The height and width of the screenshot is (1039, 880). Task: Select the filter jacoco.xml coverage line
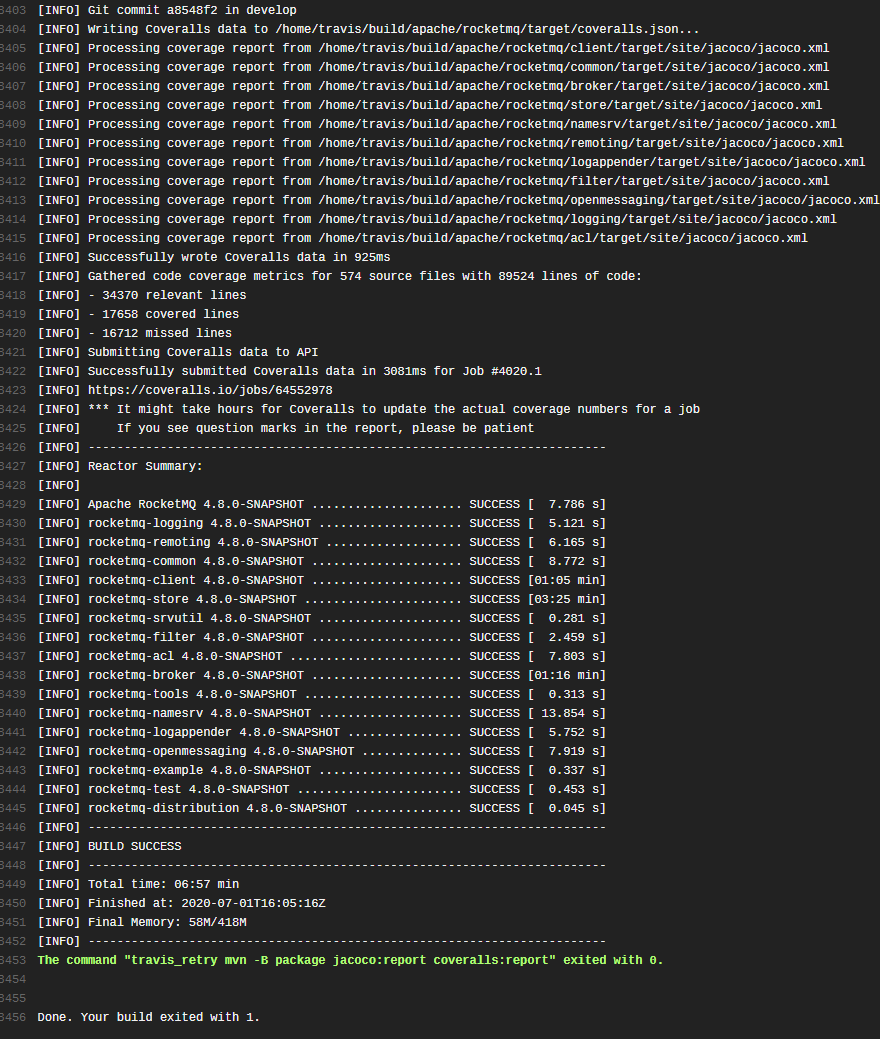tap(433, 181)
